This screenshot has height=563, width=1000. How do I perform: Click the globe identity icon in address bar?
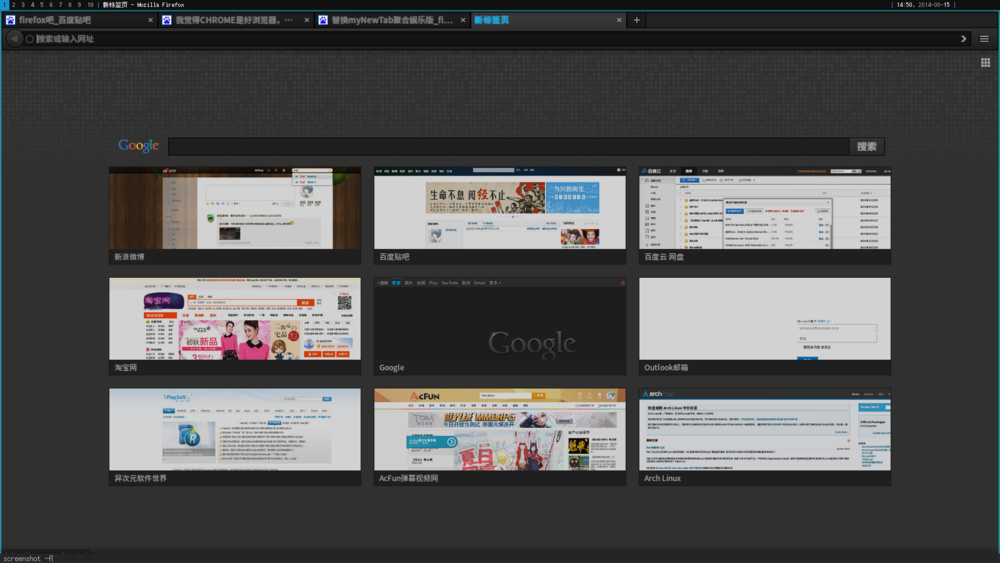pos(29,39)
